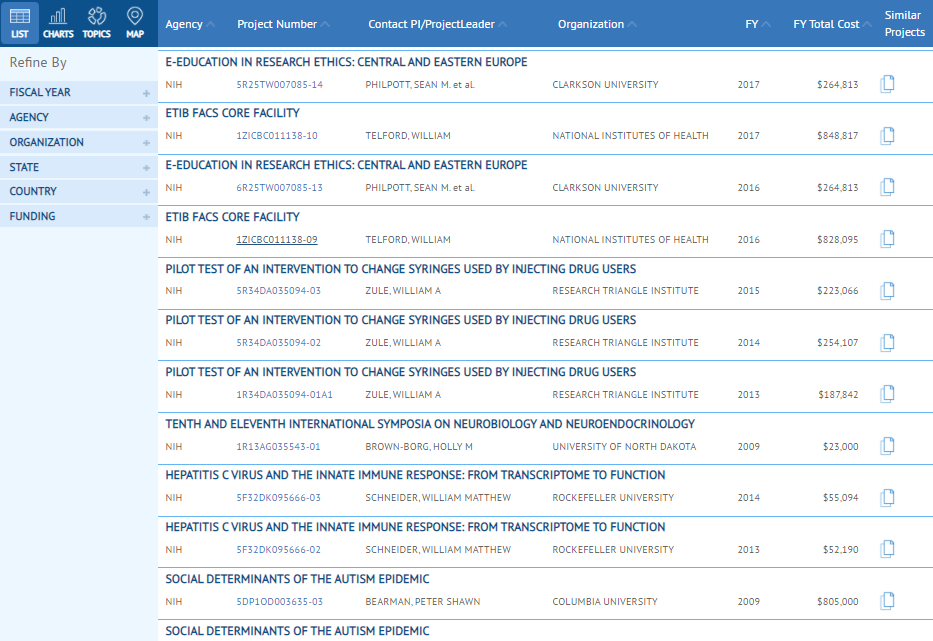Similar projects icon for 5F32DK095666-02 row
Viewport: 933px width, 641px height.
coord(887,549)
